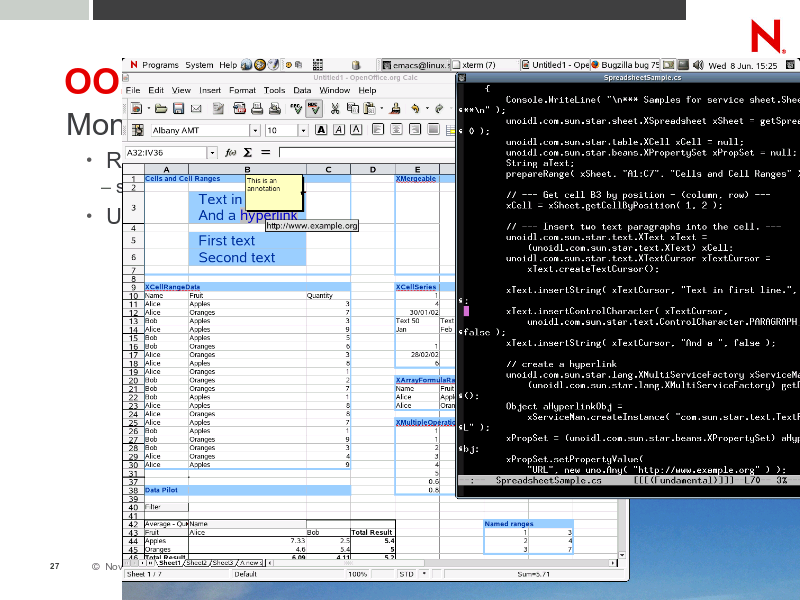Click the date and time clock in the panel
This screenshot has width=800, height=600.
tap(742, 65)
